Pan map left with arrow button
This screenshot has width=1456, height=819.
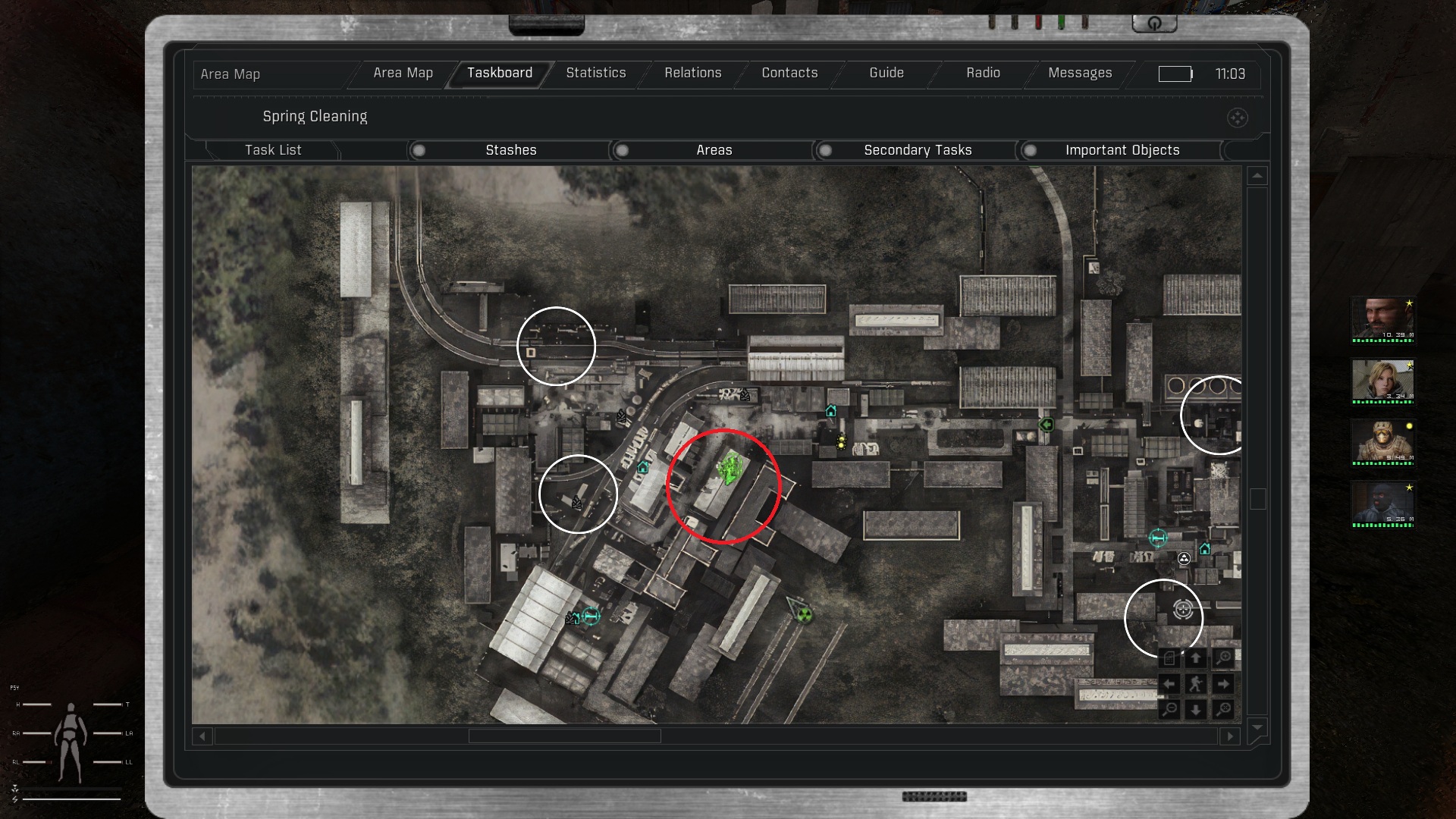click(1169, 684)
